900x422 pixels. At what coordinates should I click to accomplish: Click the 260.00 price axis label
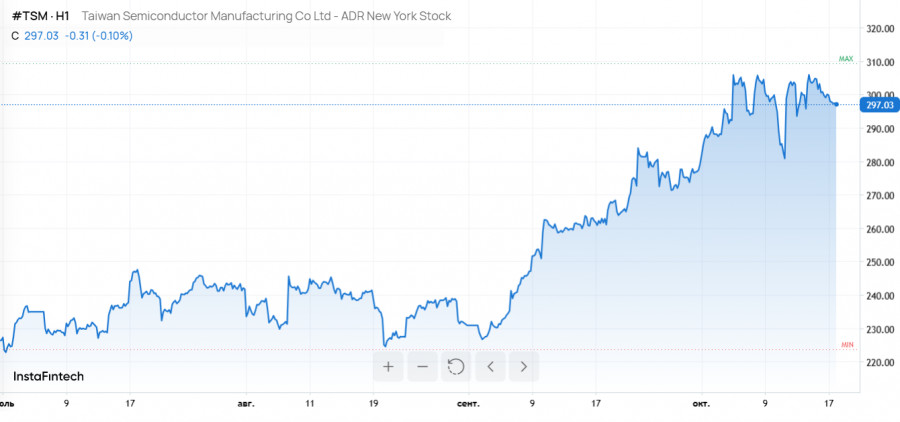click(x=879, y=229)
